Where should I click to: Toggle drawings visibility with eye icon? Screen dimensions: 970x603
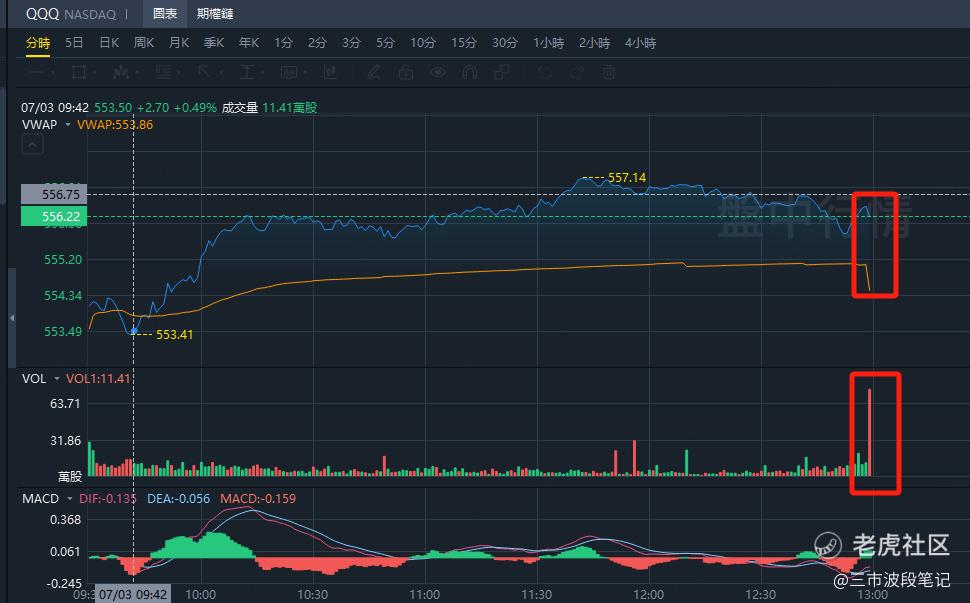[438, 72]
